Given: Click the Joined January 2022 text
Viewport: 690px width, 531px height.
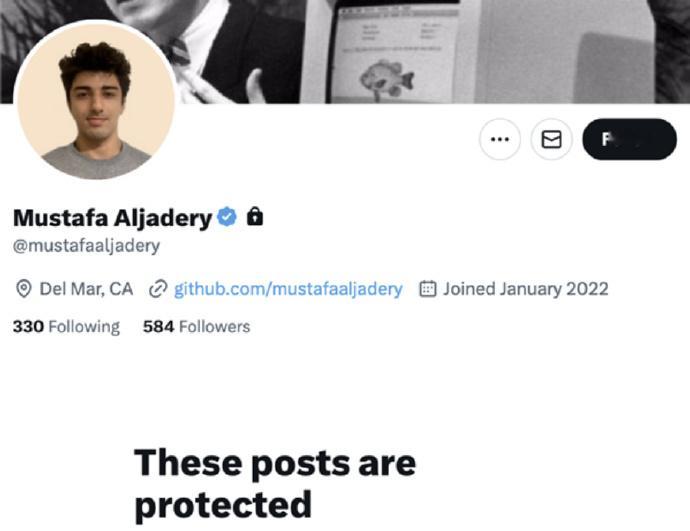Looking at the screenshot, I should pos(525,289).
